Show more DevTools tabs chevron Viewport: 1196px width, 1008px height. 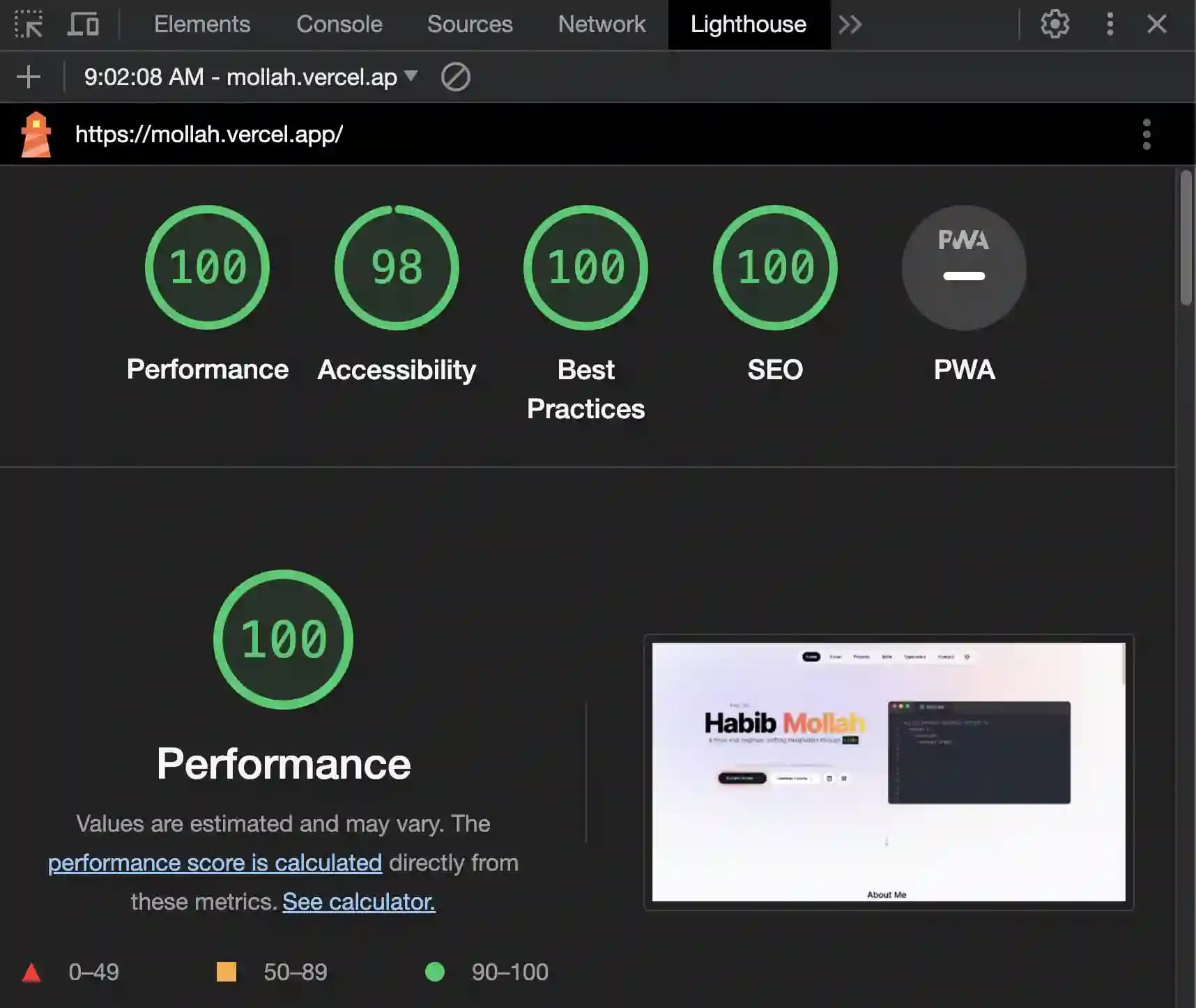850,24
